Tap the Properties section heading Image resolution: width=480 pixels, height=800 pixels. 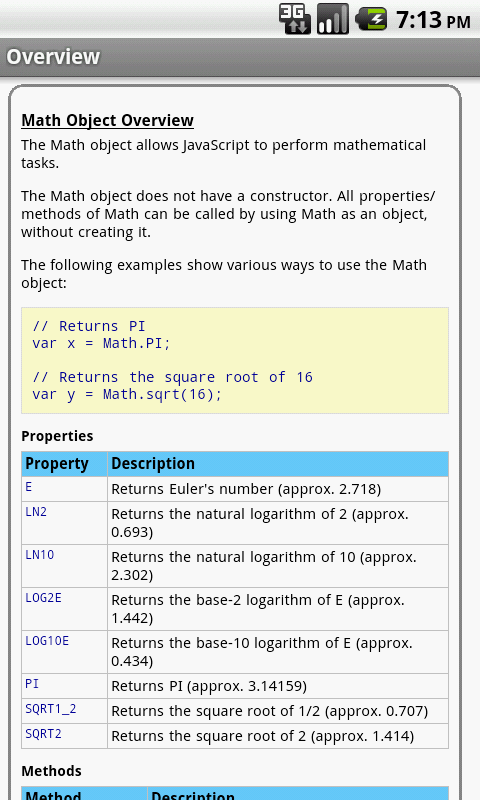coord(57,436)
